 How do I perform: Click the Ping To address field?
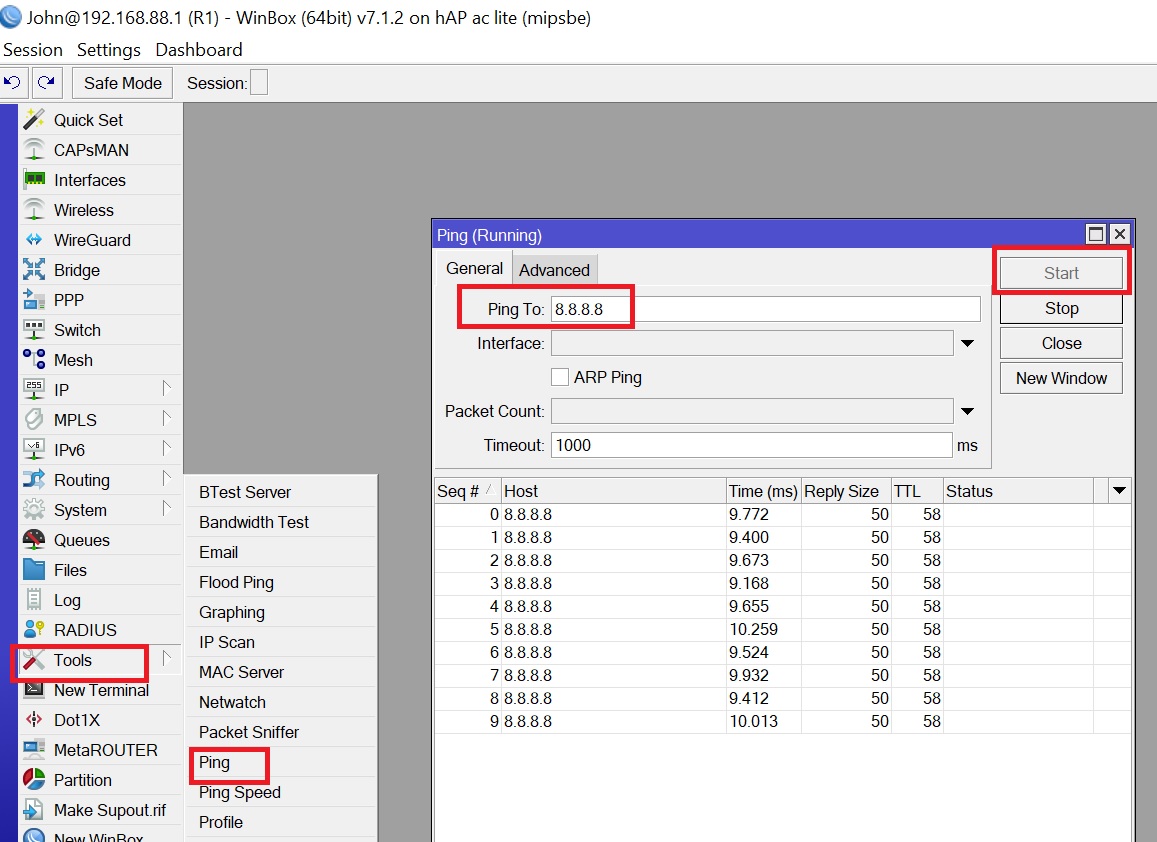pyautogui.click(x=765, y=309)
